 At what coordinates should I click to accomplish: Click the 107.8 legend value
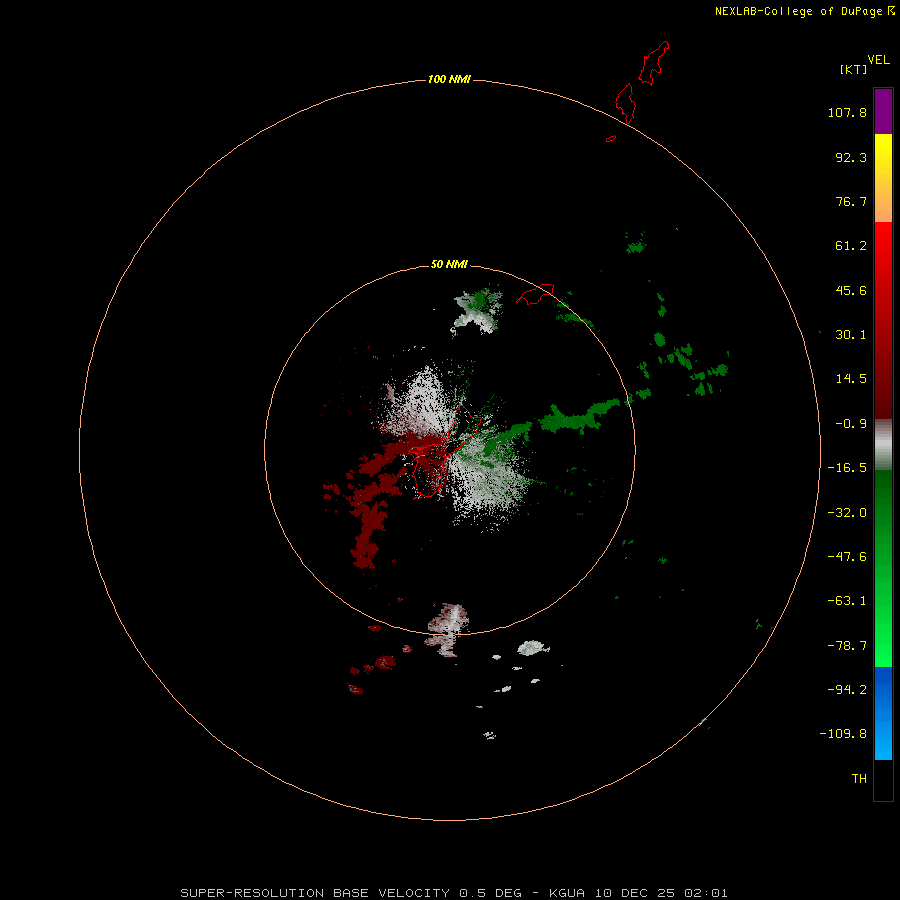tap(847, 112)
